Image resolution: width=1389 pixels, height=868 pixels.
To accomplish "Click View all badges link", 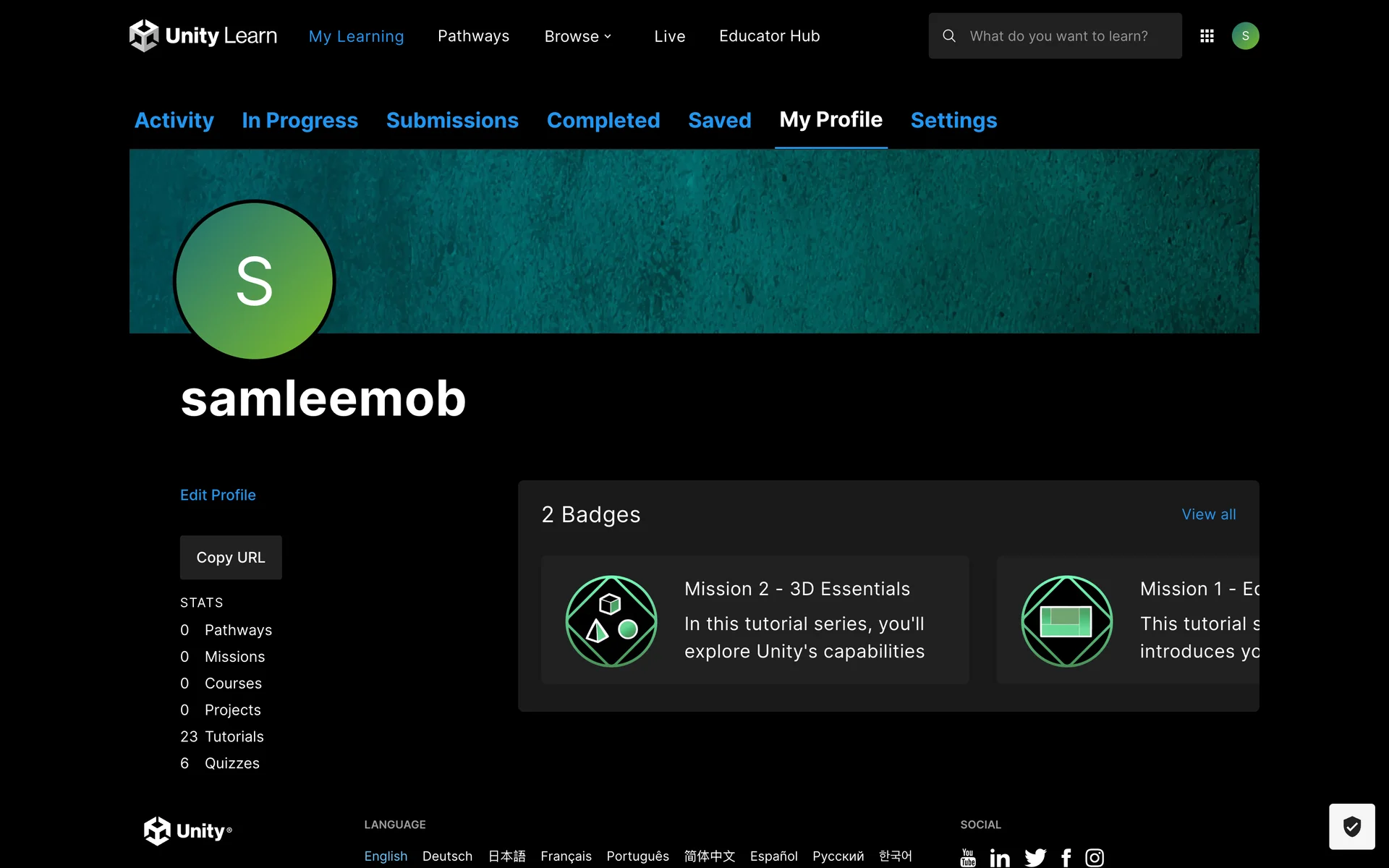I will [1208, 514].
